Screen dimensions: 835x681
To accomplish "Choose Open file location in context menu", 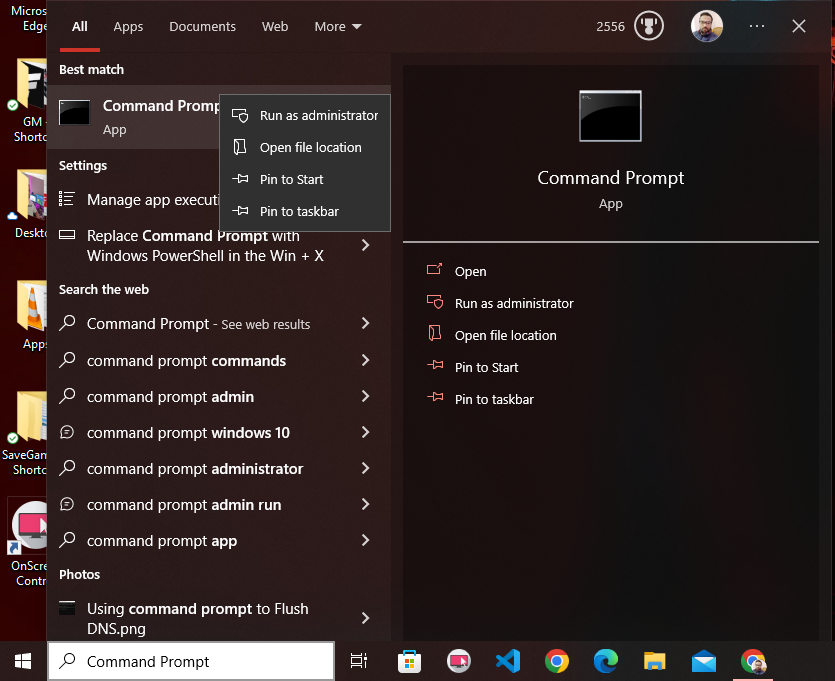I will click(305, 147).
